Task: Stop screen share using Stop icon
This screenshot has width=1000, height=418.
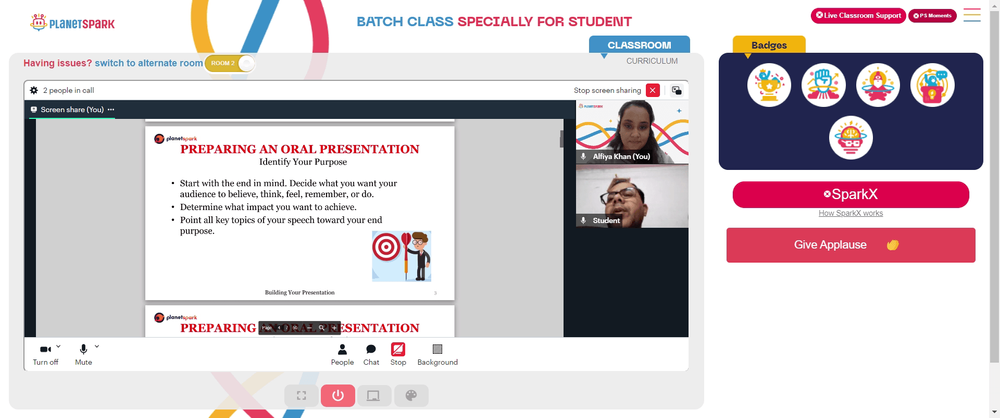Action: coord(398,354)
